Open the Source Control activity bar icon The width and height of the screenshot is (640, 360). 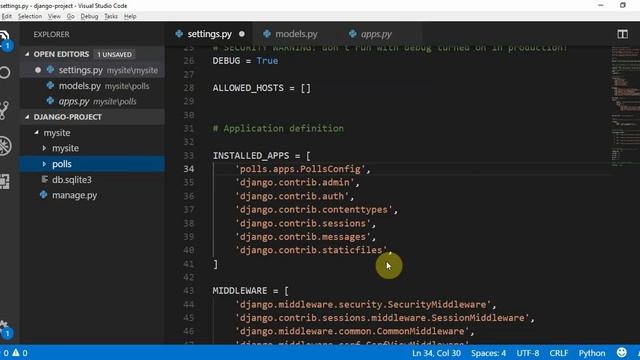4,110
